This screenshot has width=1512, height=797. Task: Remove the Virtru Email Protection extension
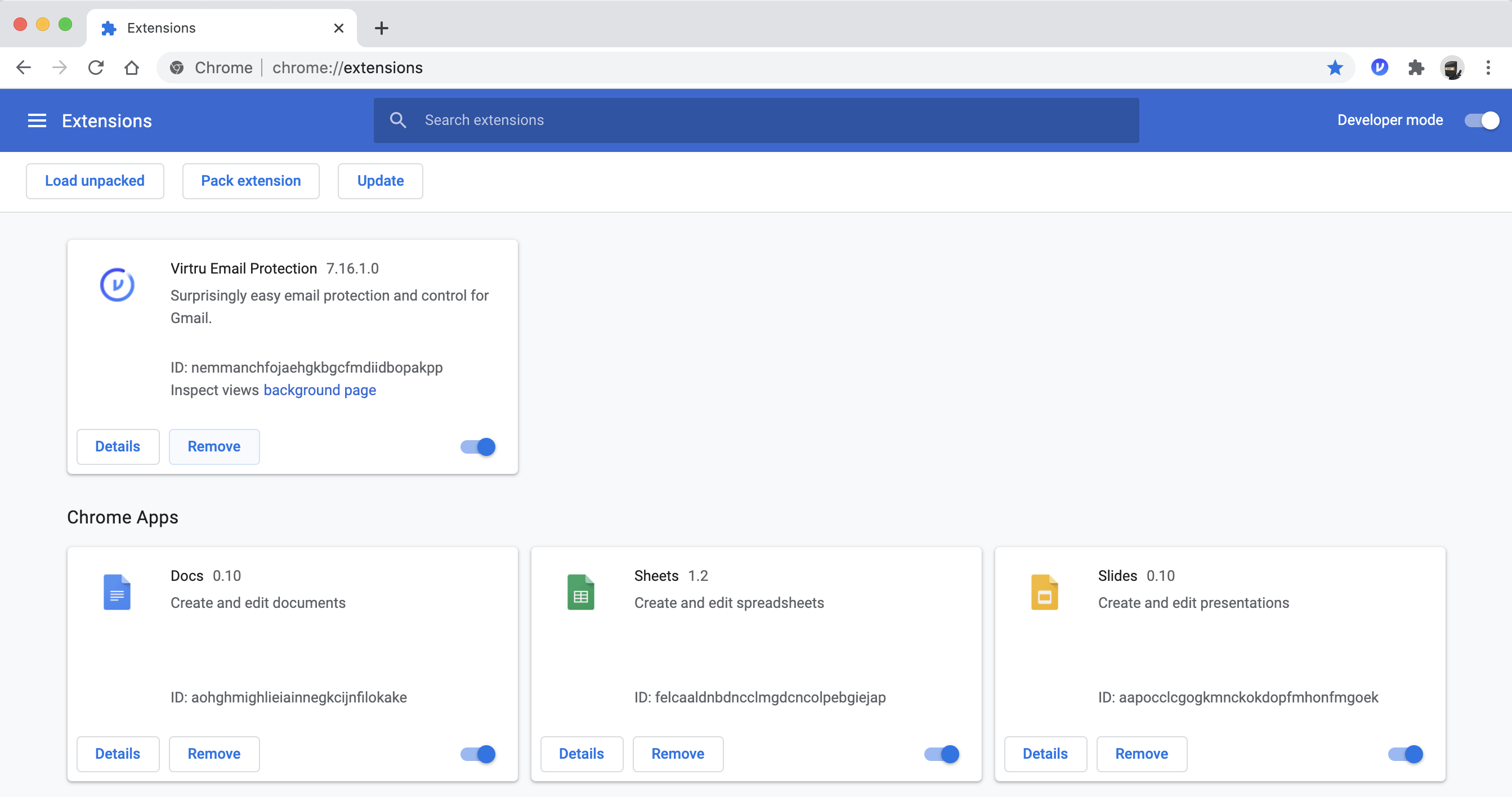(x=214, y=446)
